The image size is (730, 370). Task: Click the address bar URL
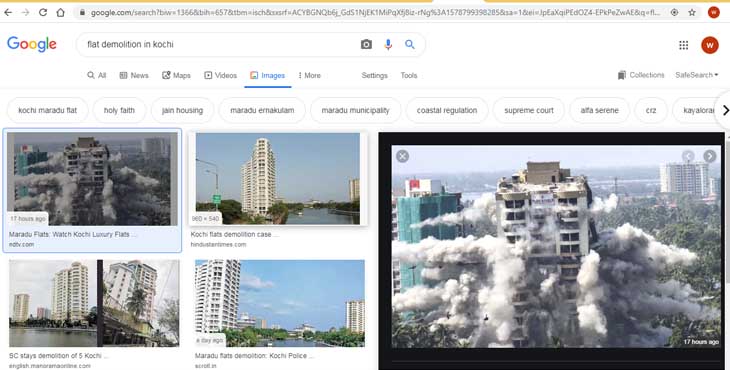coord(375,13)
